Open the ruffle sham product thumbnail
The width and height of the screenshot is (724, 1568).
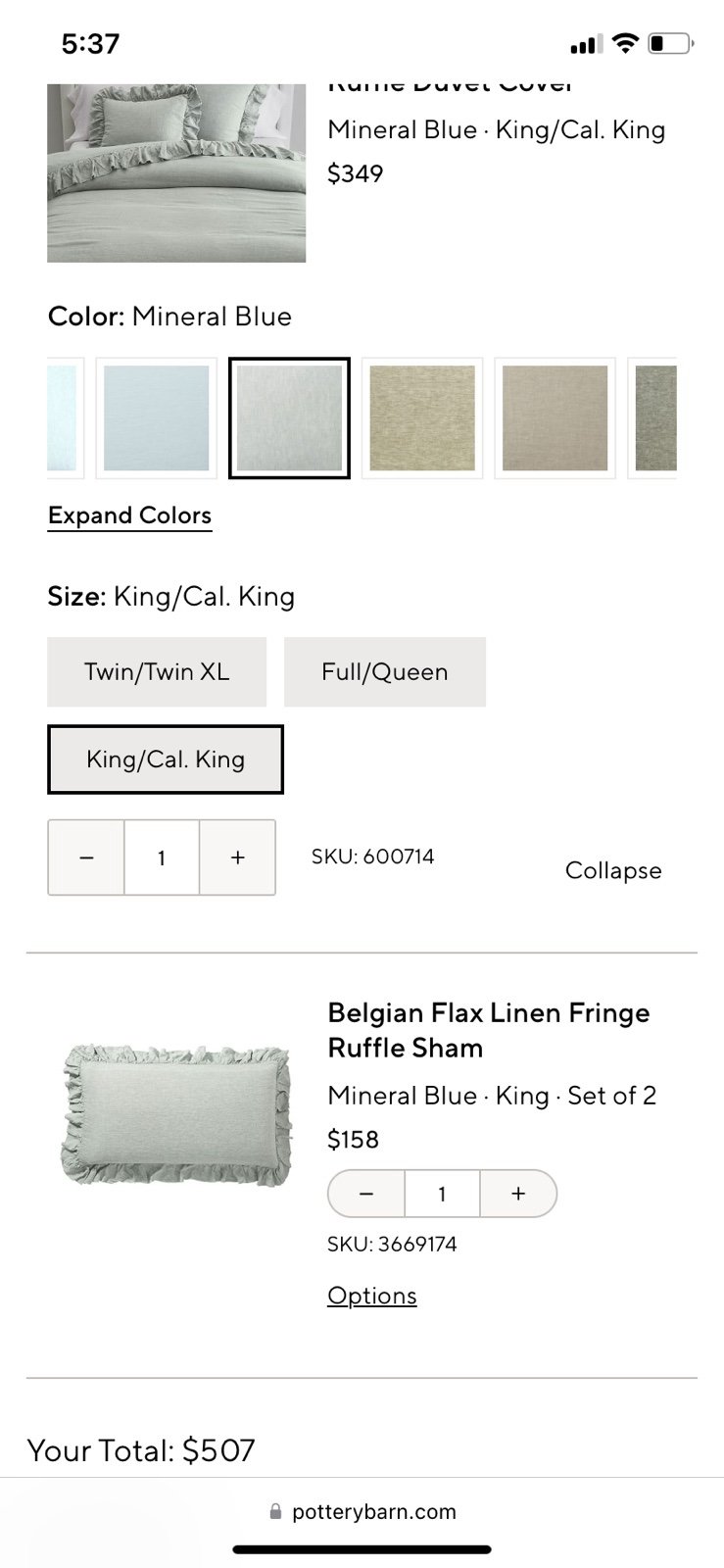click(x=176, y=1114)
